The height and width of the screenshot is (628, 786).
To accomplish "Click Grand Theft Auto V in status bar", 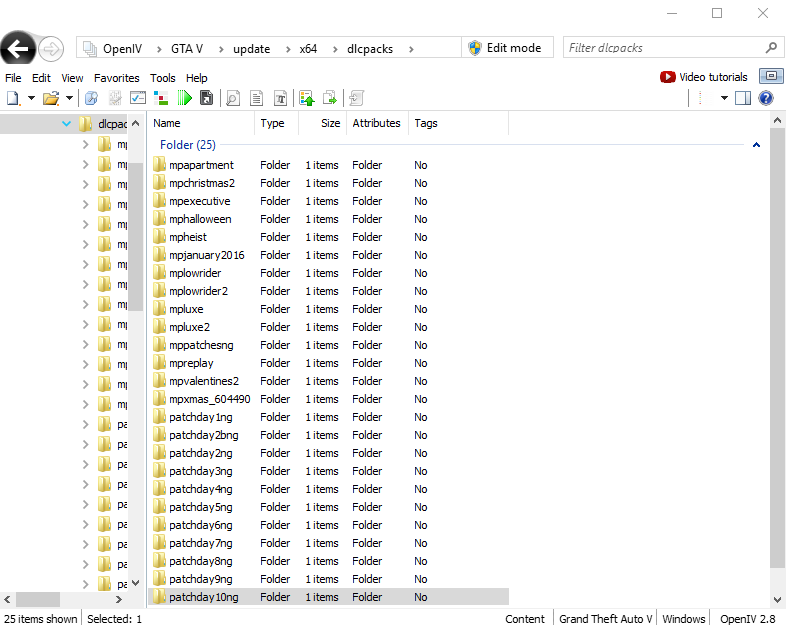I will pyautogui.click(x=606, y=619).
